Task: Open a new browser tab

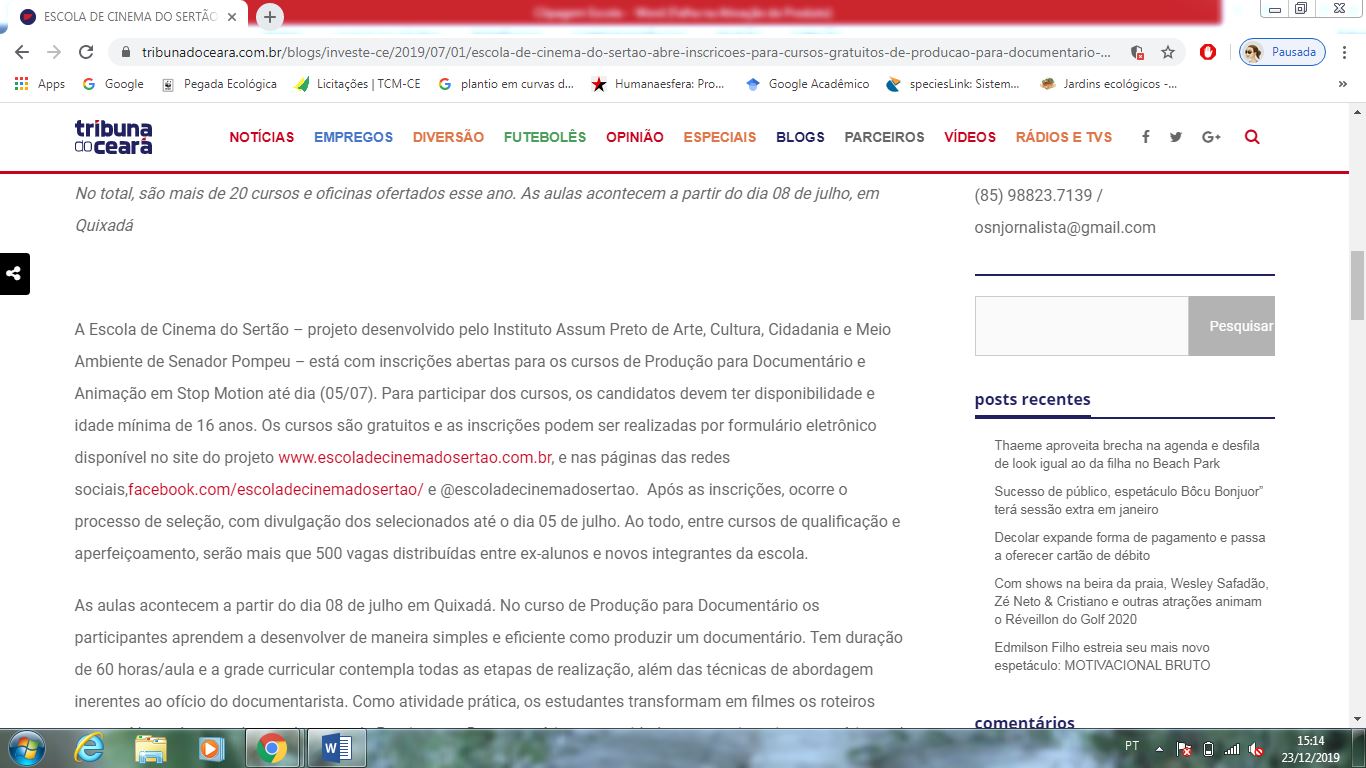Action: click(x=270, y=17)
